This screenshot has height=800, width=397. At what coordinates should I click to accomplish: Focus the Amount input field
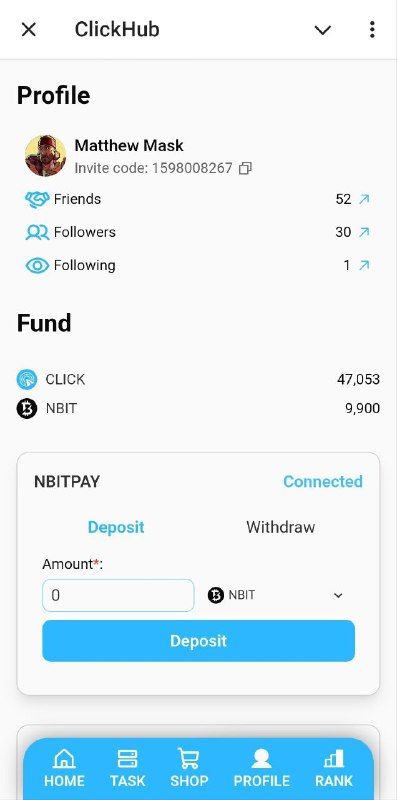[118, 595]
